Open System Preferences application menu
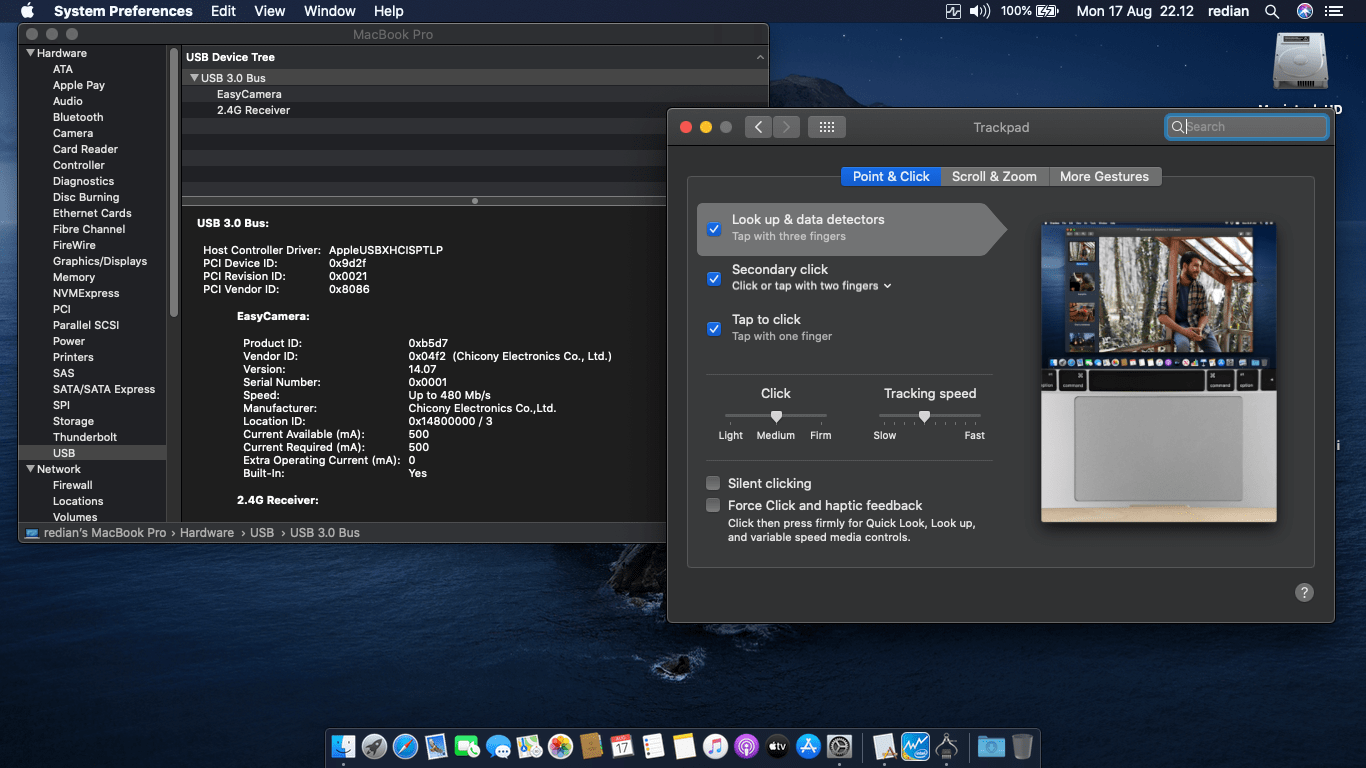This screenshot has height=768, width=1366. pos(123,11)
